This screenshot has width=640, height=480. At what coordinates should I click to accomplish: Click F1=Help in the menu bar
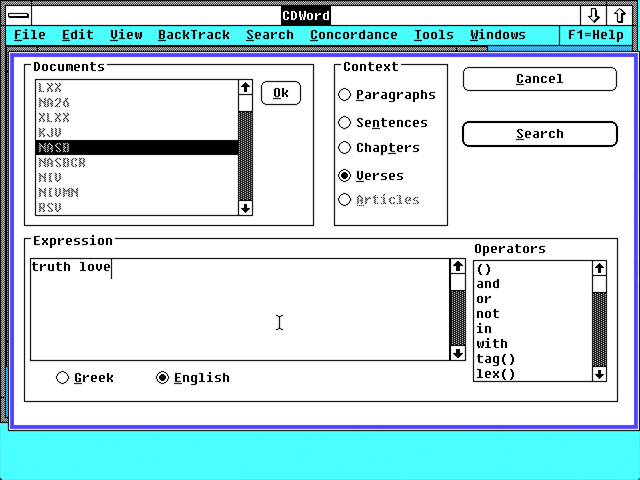point(596,35)
